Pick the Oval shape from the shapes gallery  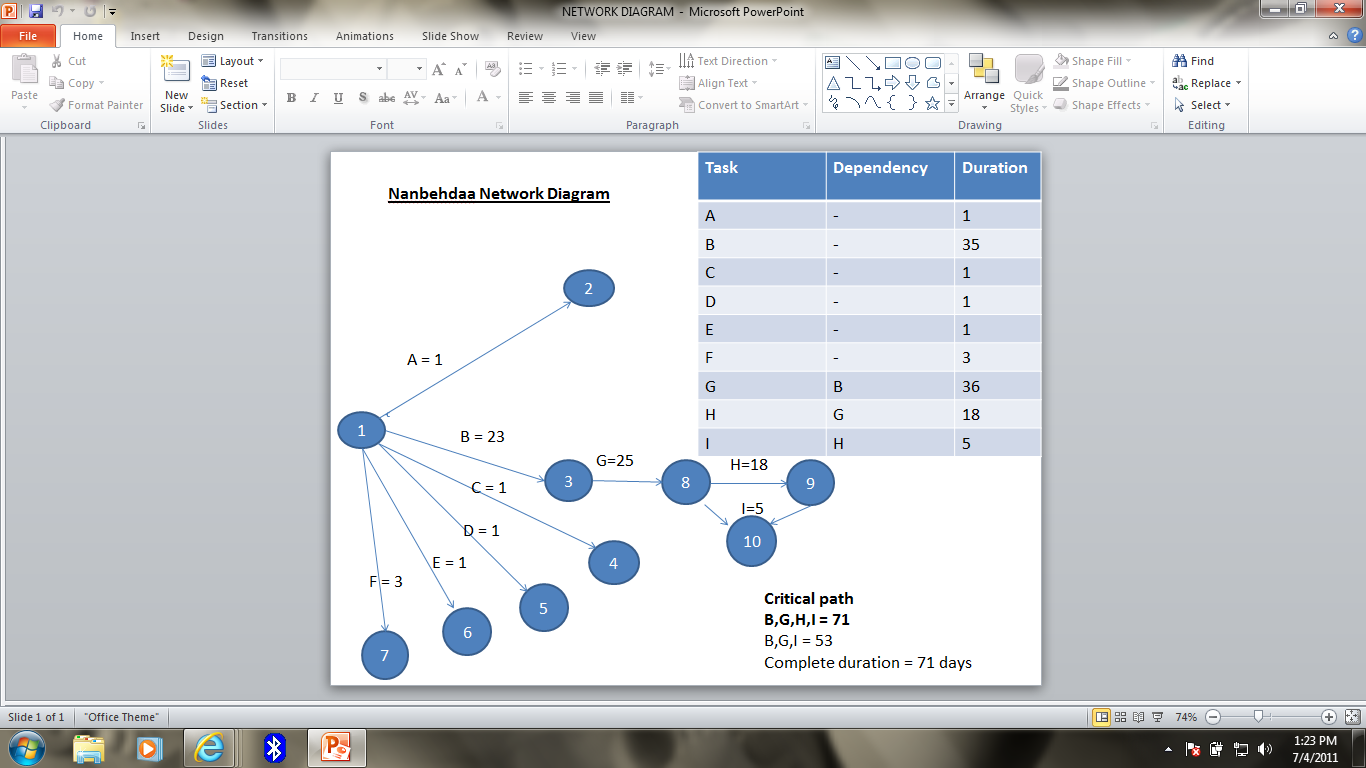click(912, 62)
